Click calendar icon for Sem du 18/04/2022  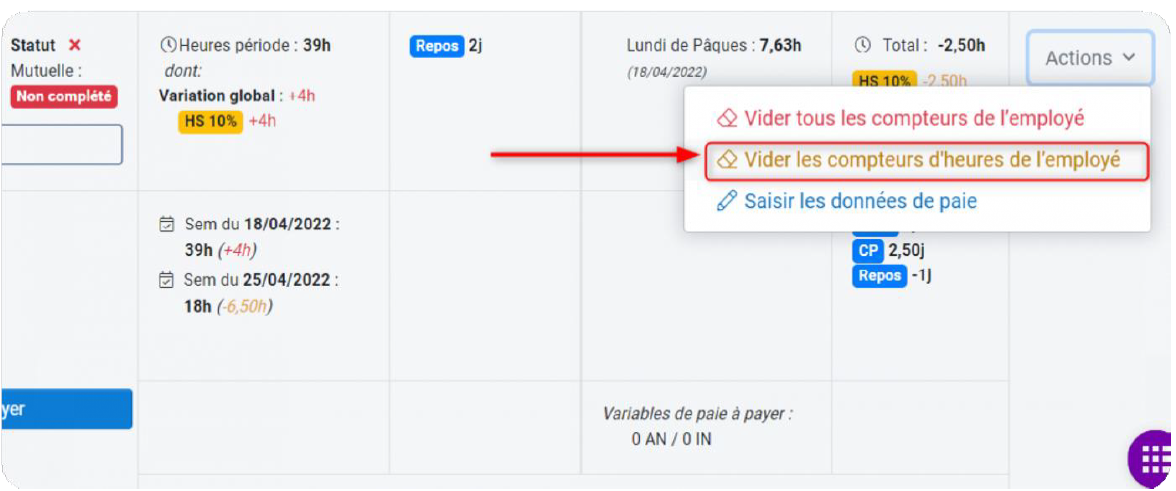(167, 224)
